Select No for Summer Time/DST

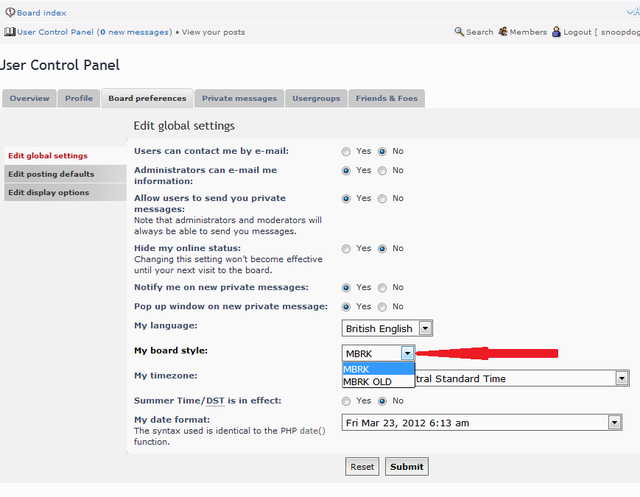[382, 402]
